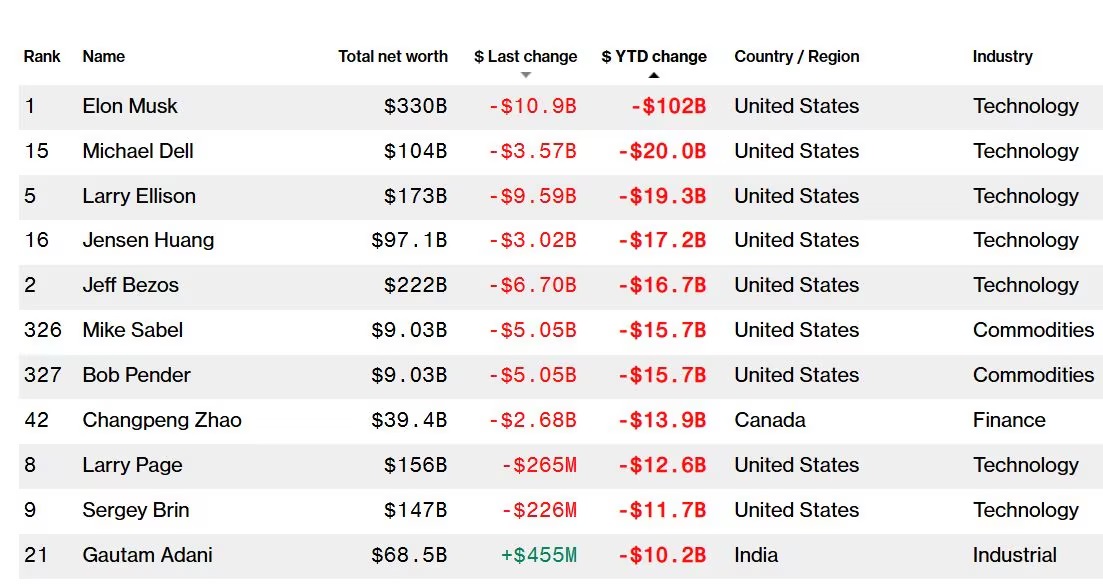Sort by Name column header
The width and height of the screenshot is (1103, 586).
(x=104, y=56)
